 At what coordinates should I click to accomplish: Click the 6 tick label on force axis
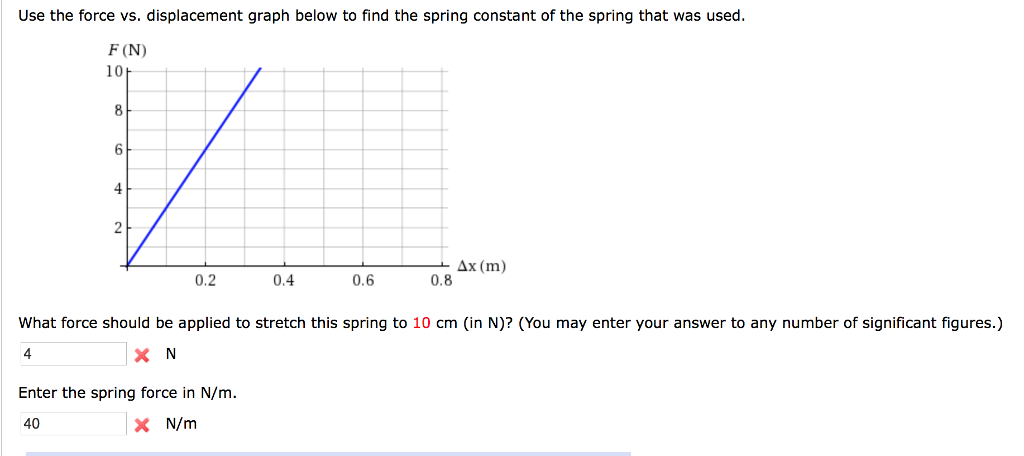(118, 150)
